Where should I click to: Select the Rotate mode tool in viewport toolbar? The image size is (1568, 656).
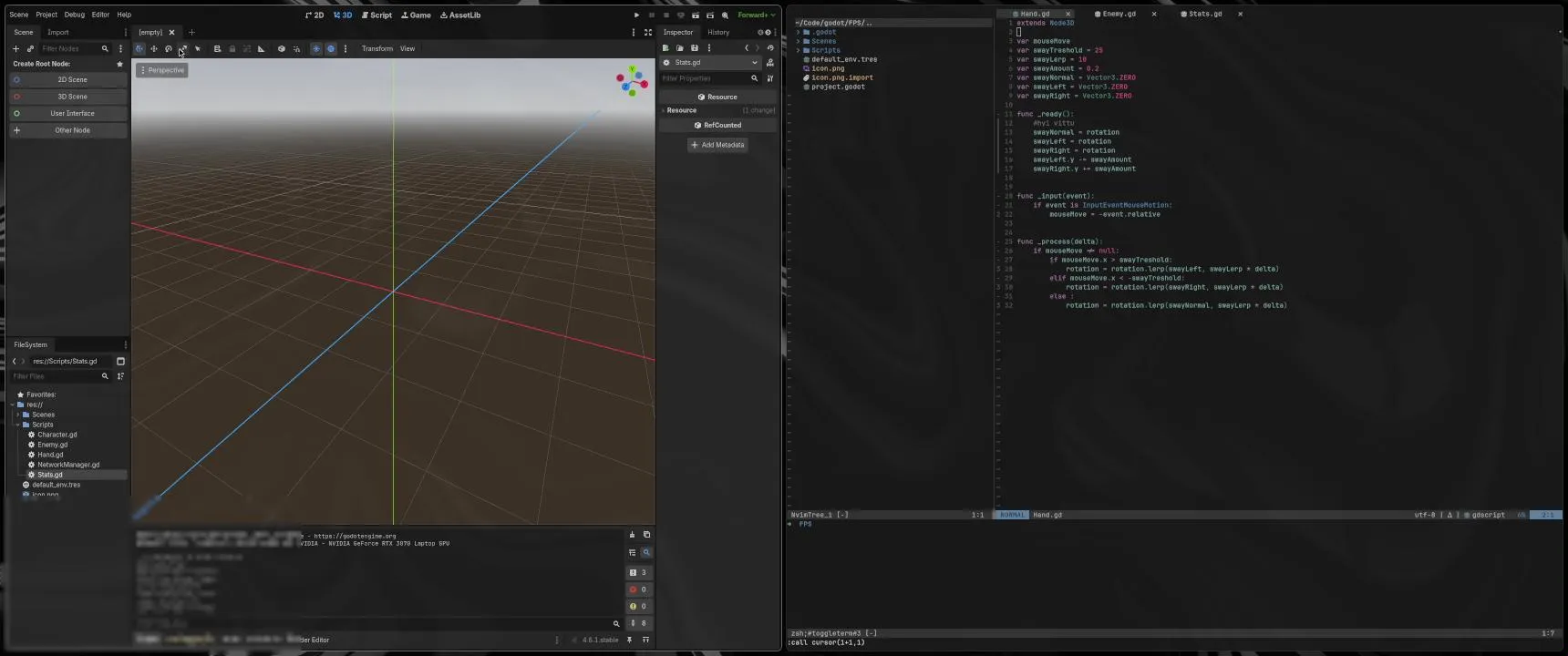click(169, 48)
